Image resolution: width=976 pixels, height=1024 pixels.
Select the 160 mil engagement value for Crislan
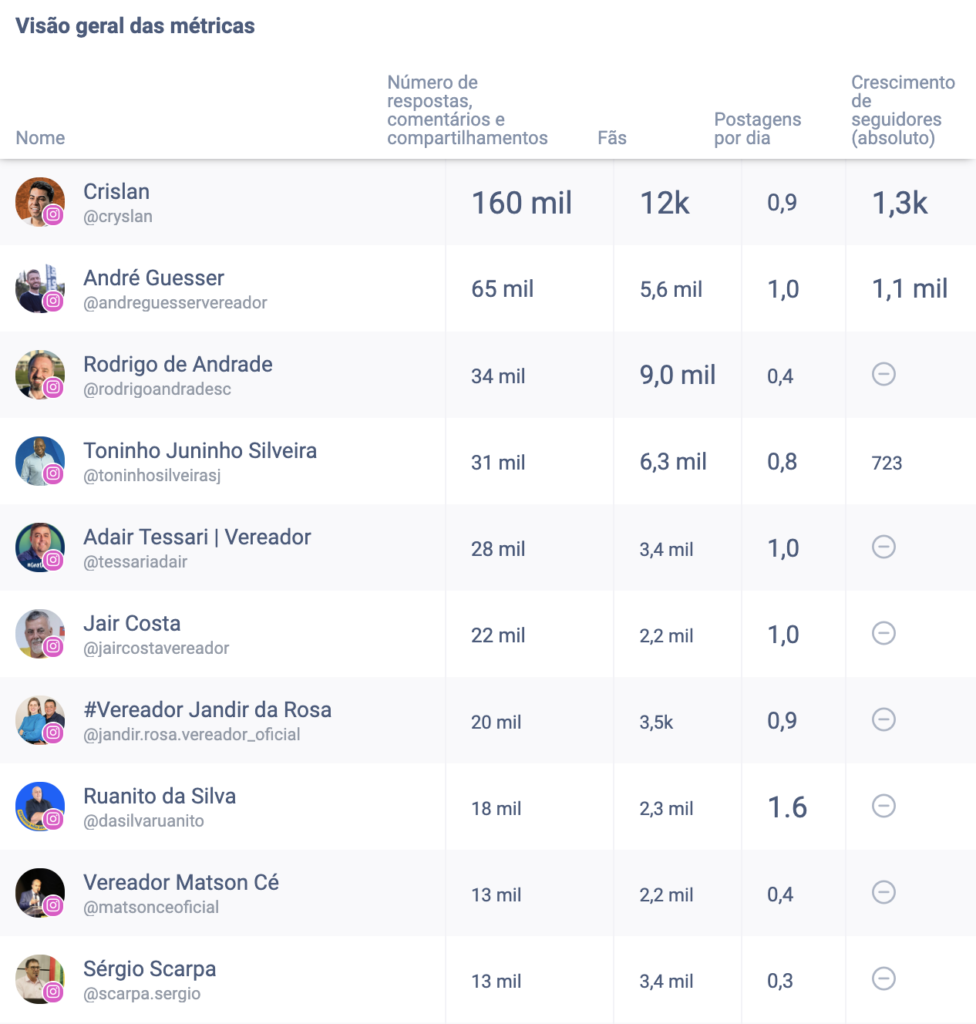pos(521,203)
